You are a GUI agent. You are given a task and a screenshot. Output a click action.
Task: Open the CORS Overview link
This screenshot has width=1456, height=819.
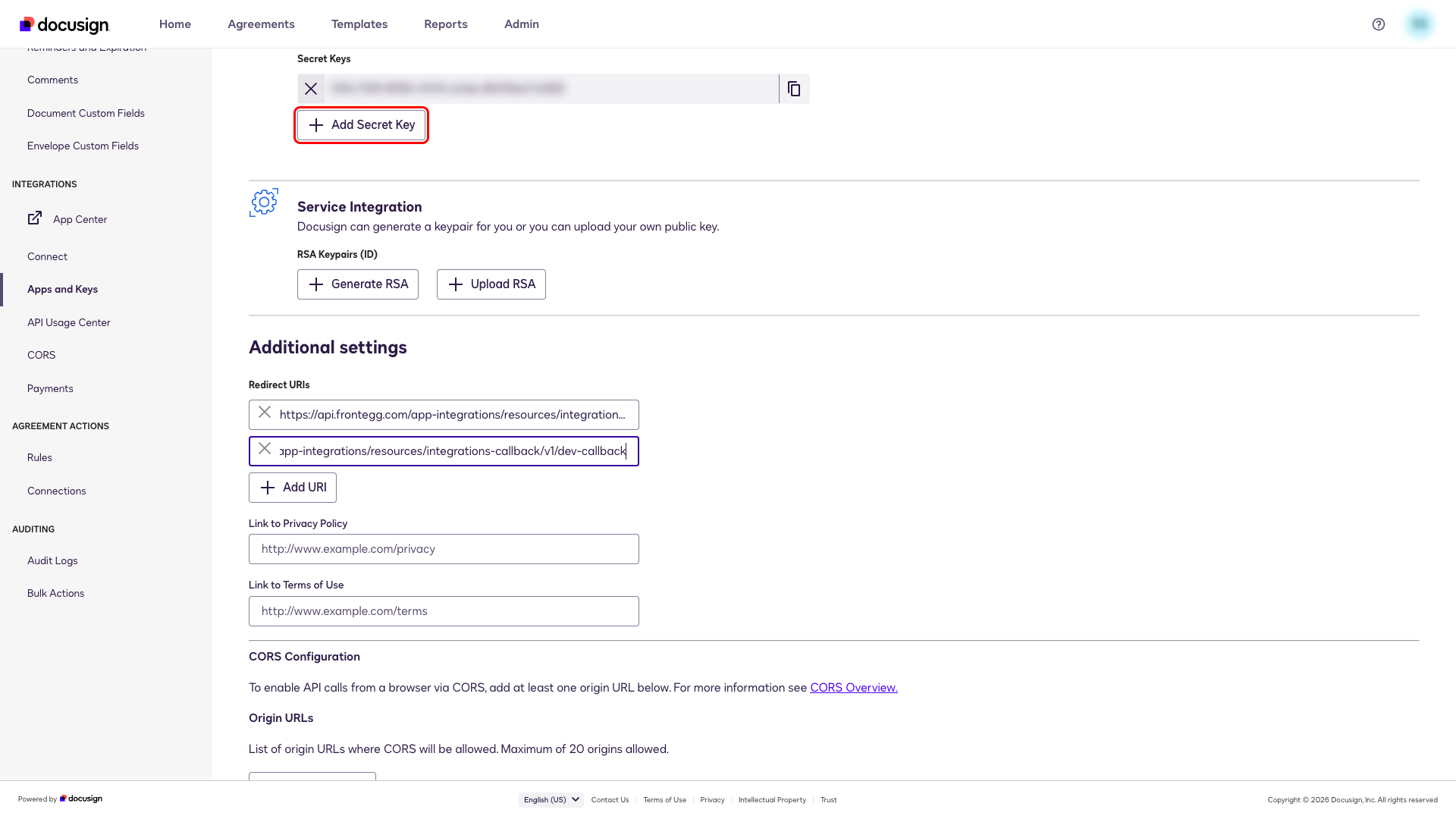coord(854,688)
